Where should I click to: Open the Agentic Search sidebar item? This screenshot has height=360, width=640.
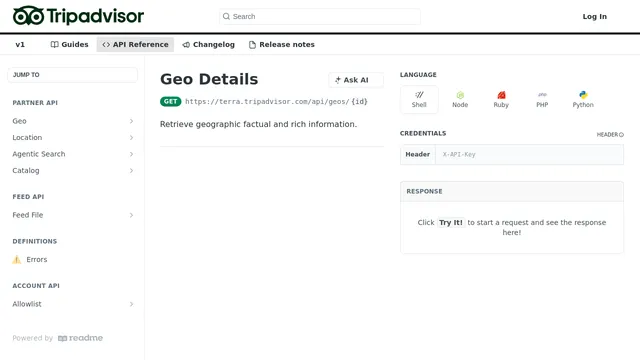[73, 154]
